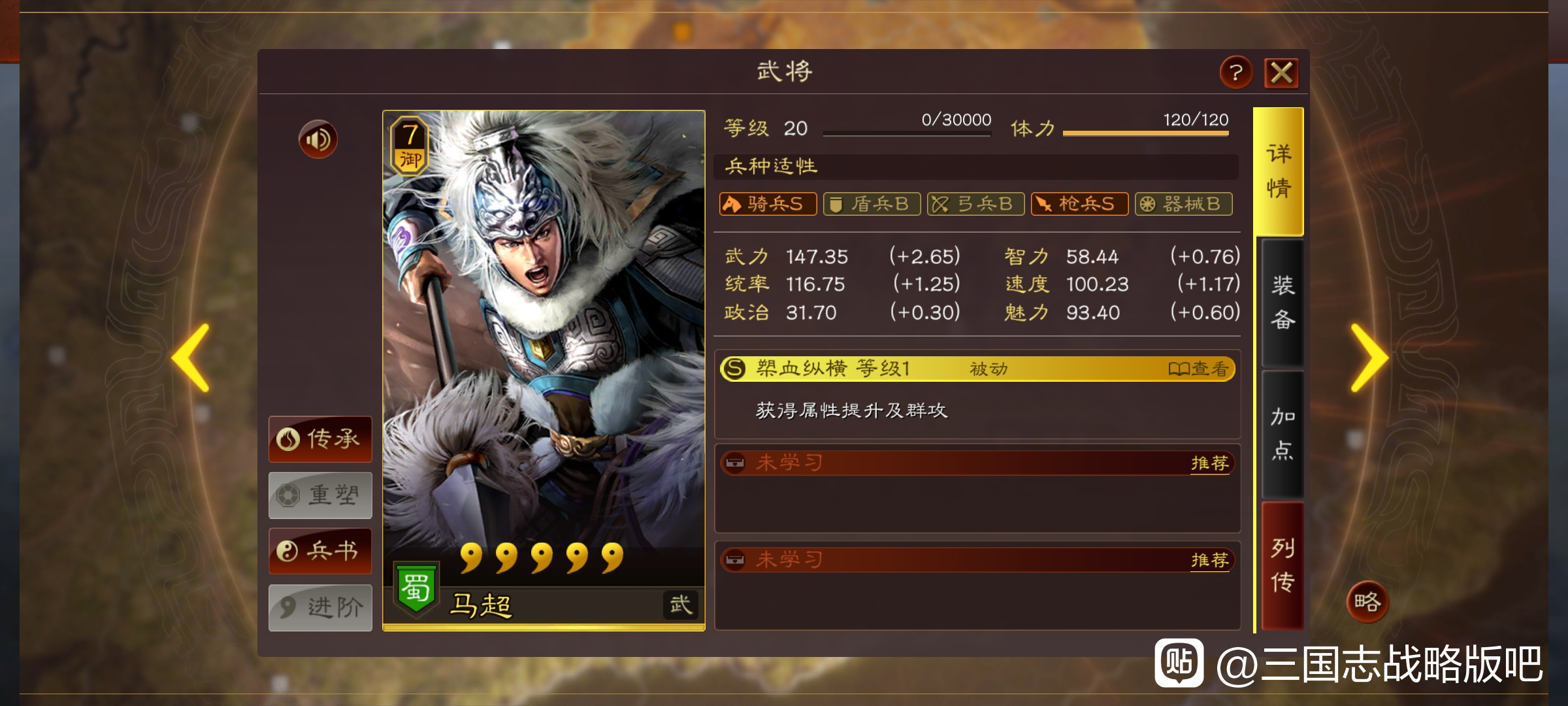Open the question mark help icon
1568x706 pixels.
coord(1236,73)
